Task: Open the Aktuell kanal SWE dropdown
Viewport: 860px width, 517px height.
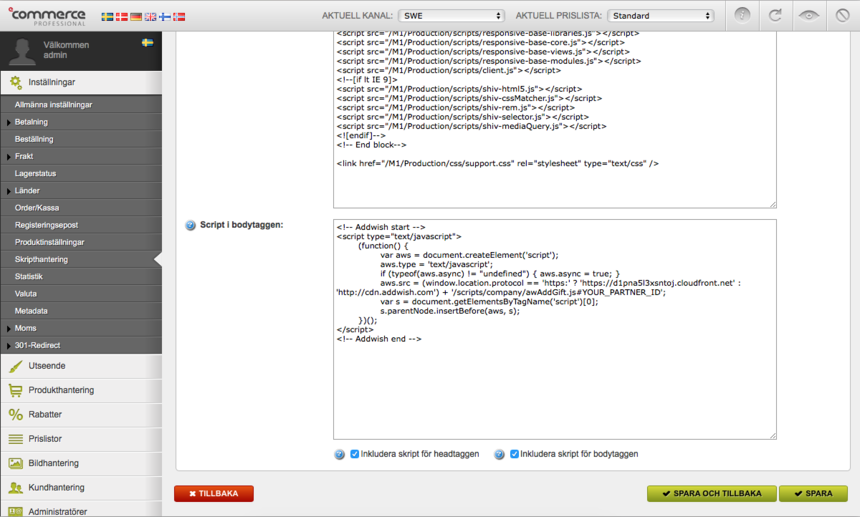Action: pos(451,16)
